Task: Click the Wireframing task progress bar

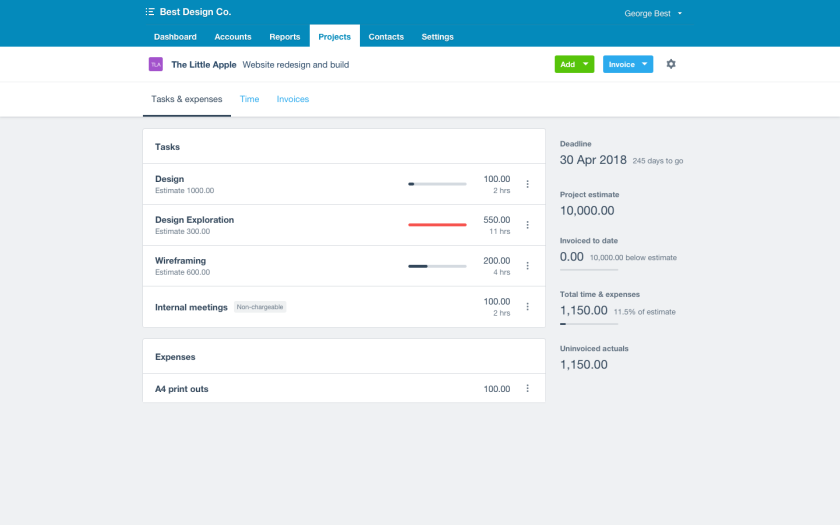Action: 437,266
